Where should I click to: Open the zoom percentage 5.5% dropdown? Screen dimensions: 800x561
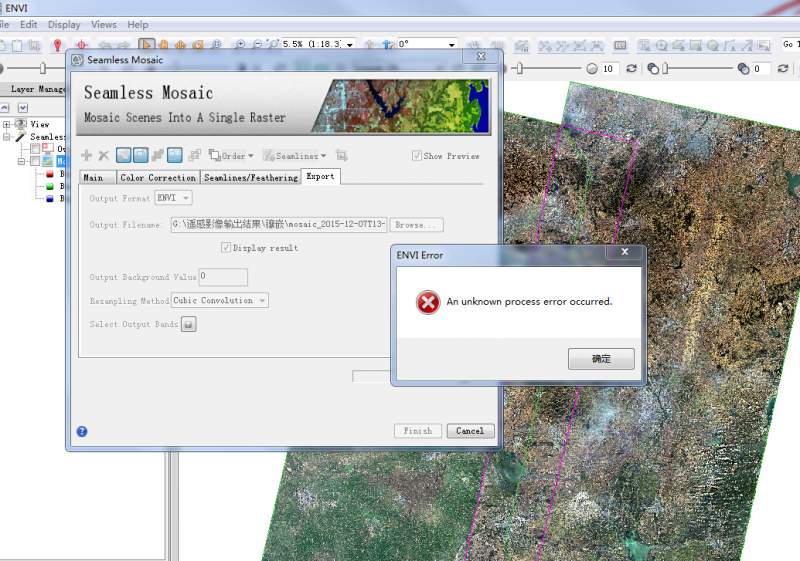tap(349, 45)
